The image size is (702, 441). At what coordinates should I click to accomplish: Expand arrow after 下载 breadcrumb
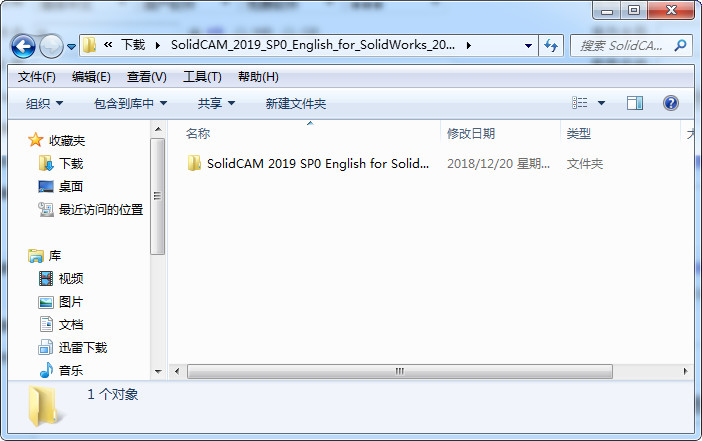coord(157,45)
